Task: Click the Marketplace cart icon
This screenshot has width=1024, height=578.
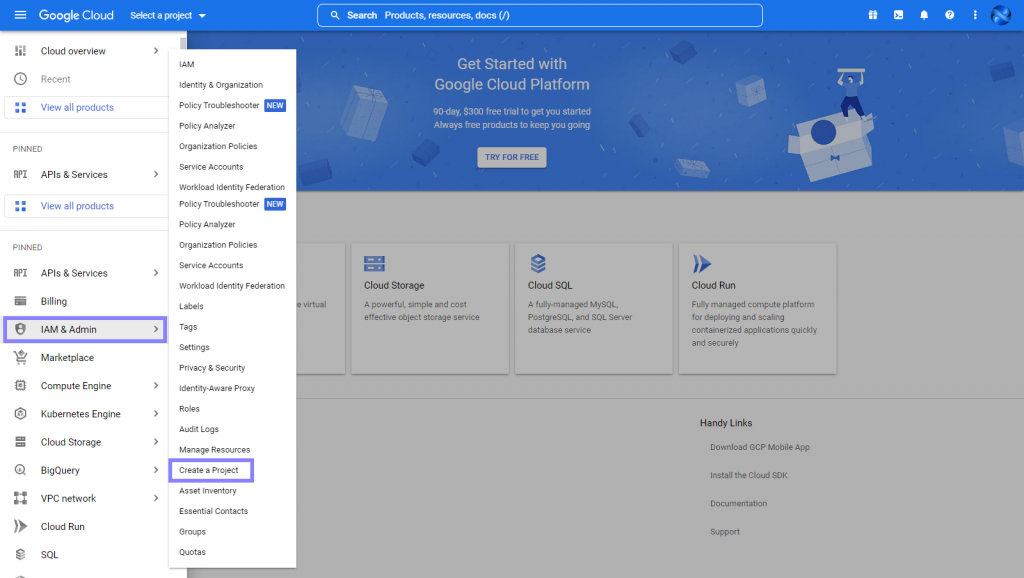Action: point(20,357)
